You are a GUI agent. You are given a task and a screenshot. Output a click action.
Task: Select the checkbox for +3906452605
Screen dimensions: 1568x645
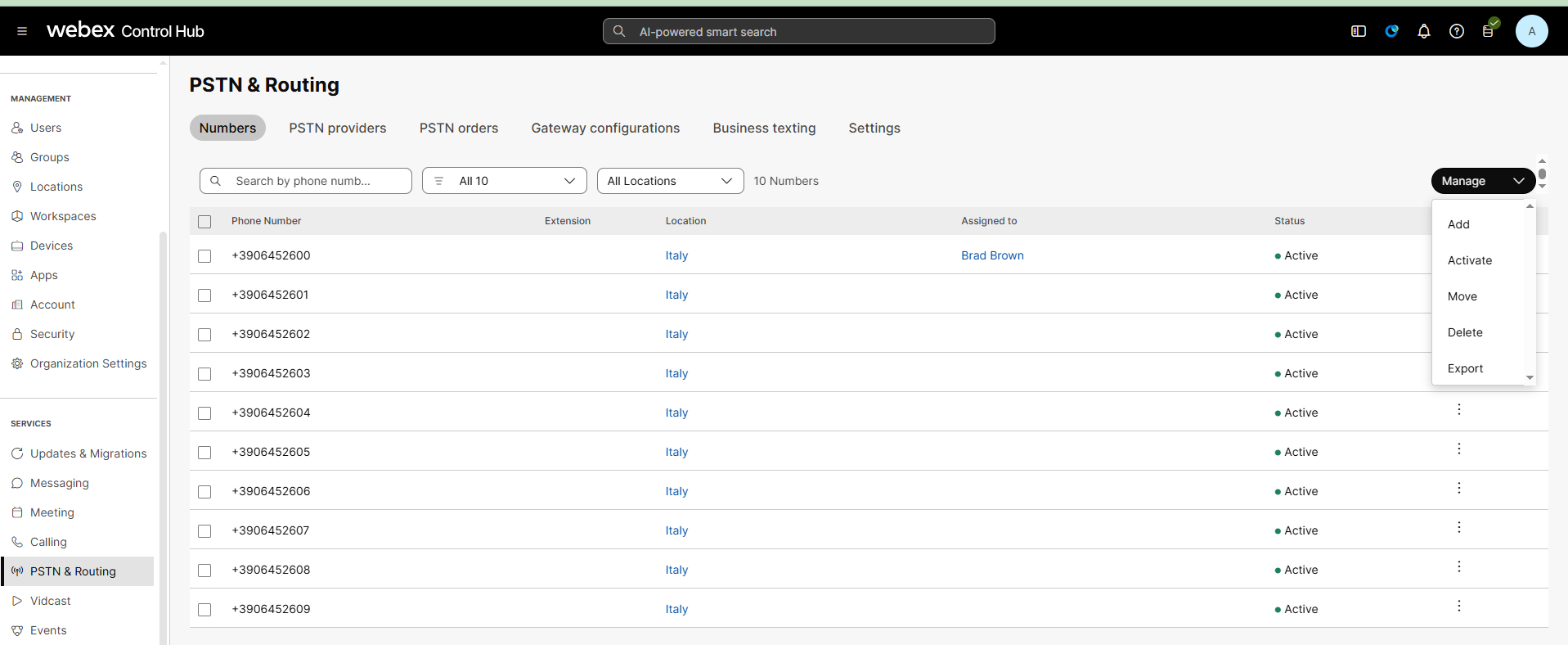pyautogui.click(x=204, y=453)
